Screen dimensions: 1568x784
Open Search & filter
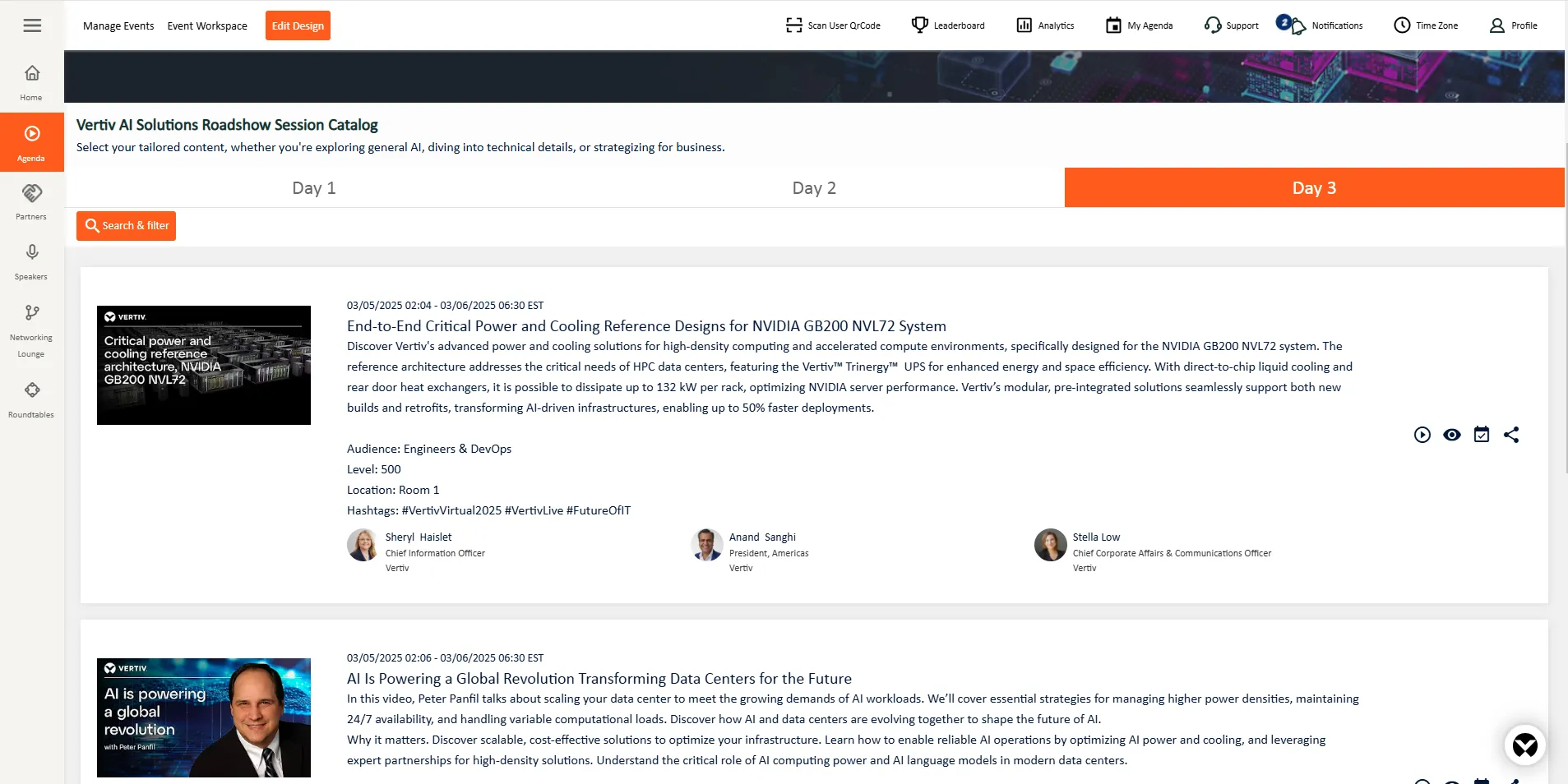pyautogui.click(x=127, y=226)
